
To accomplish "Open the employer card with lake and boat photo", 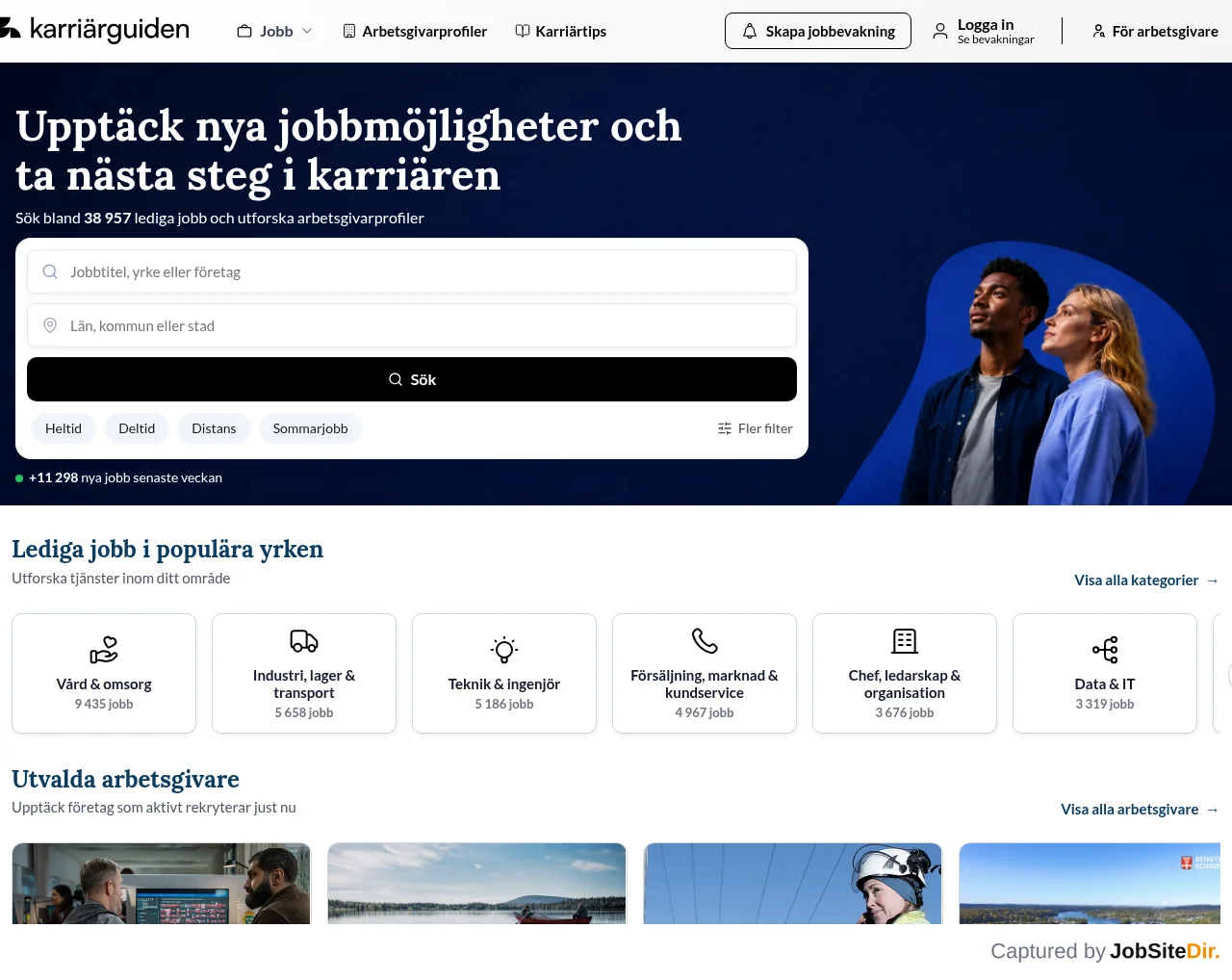I will (x=477, y=884).
